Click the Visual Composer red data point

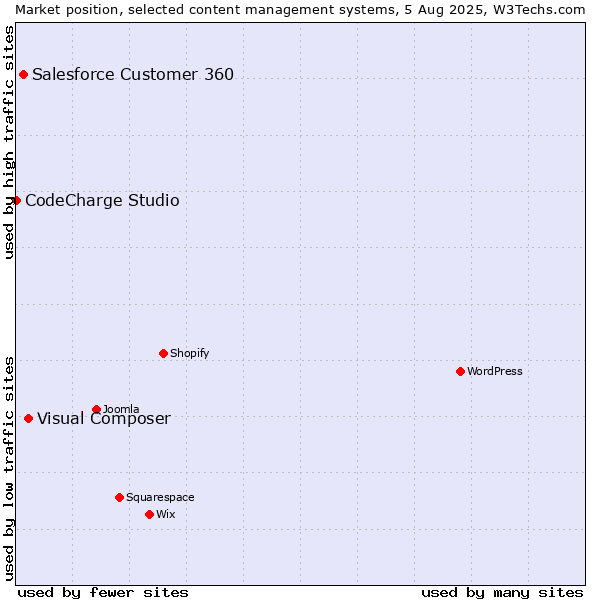click(x=28, y=419)
